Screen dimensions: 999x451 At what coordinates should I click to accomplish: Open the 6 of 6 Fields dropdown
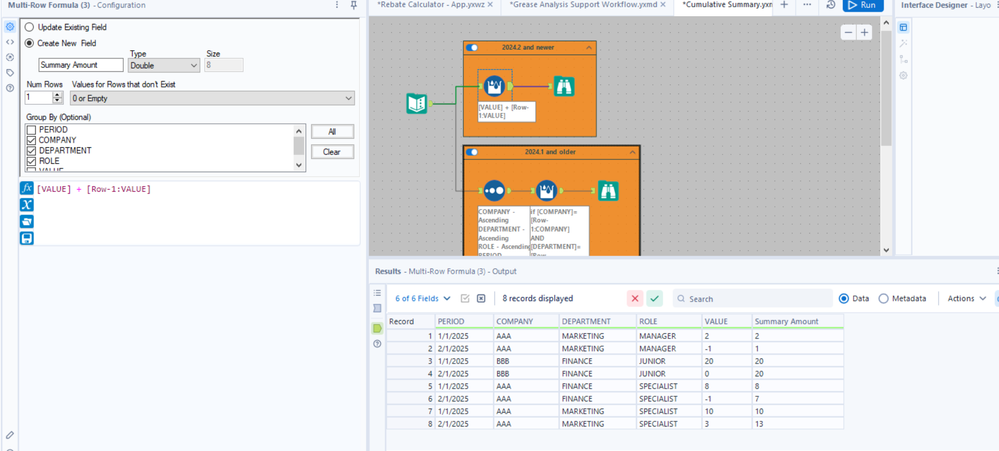click(423, 298)
